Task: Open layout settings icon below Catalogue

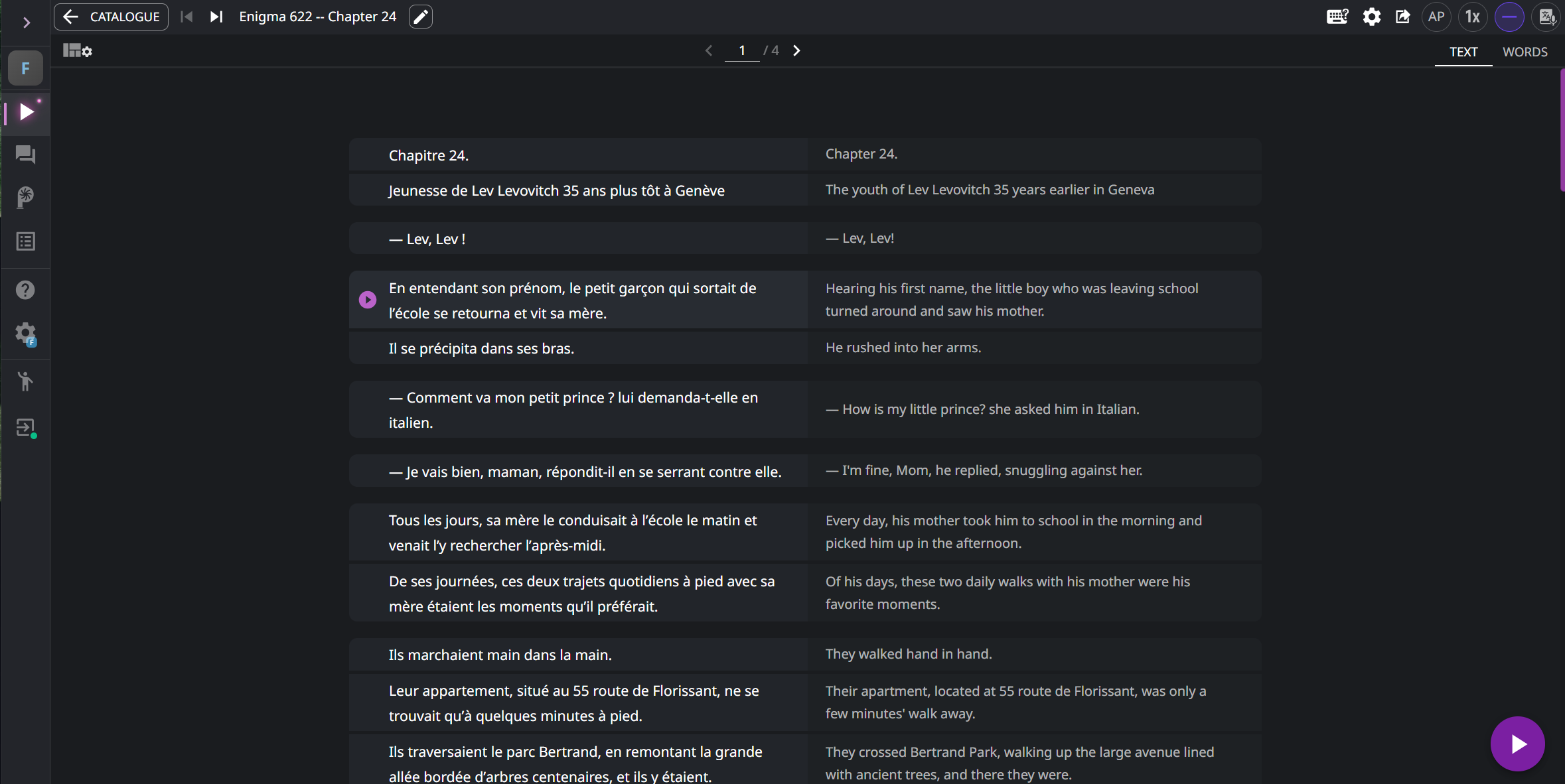Action: 77,50
